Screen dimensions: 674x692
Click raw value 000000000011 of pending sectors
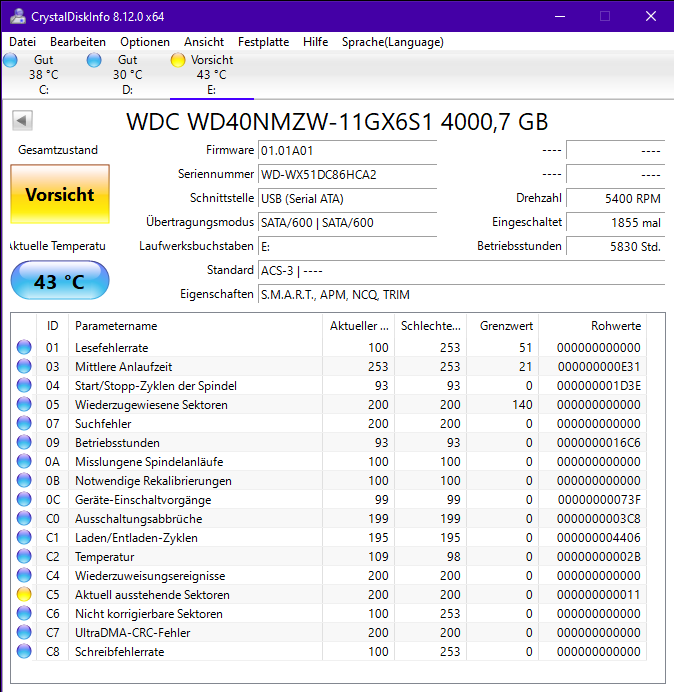599,594
